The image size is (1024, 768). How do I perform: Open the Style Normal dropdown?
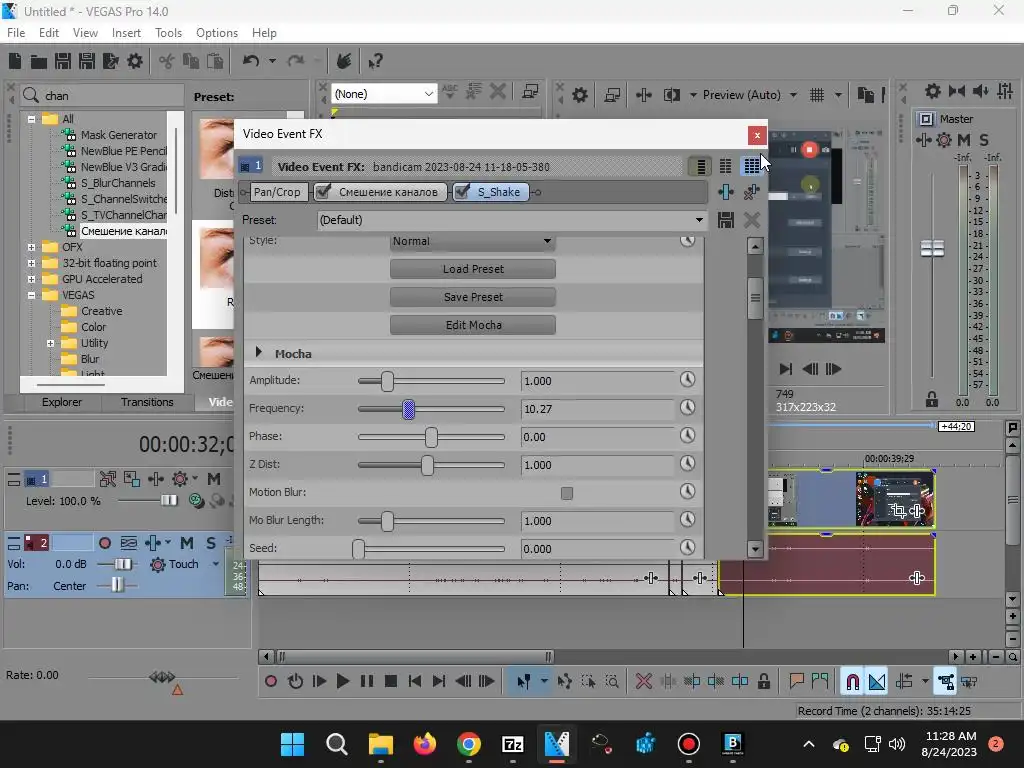tap(472, 241)
